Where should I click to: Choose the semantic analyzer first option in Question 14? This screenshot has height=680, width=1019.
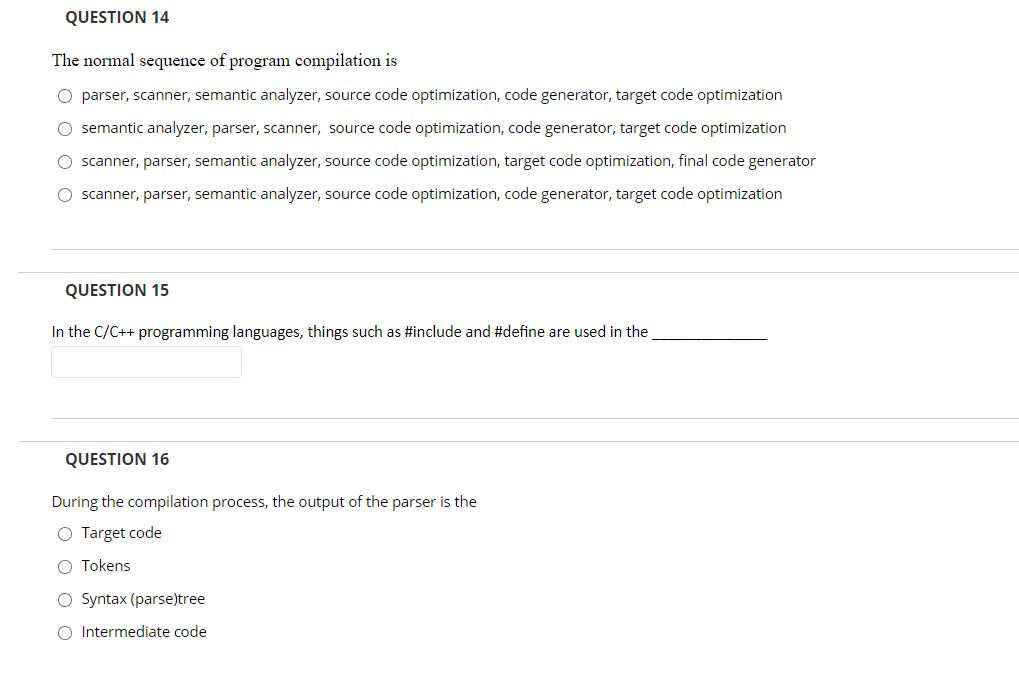tap(65, 128)
